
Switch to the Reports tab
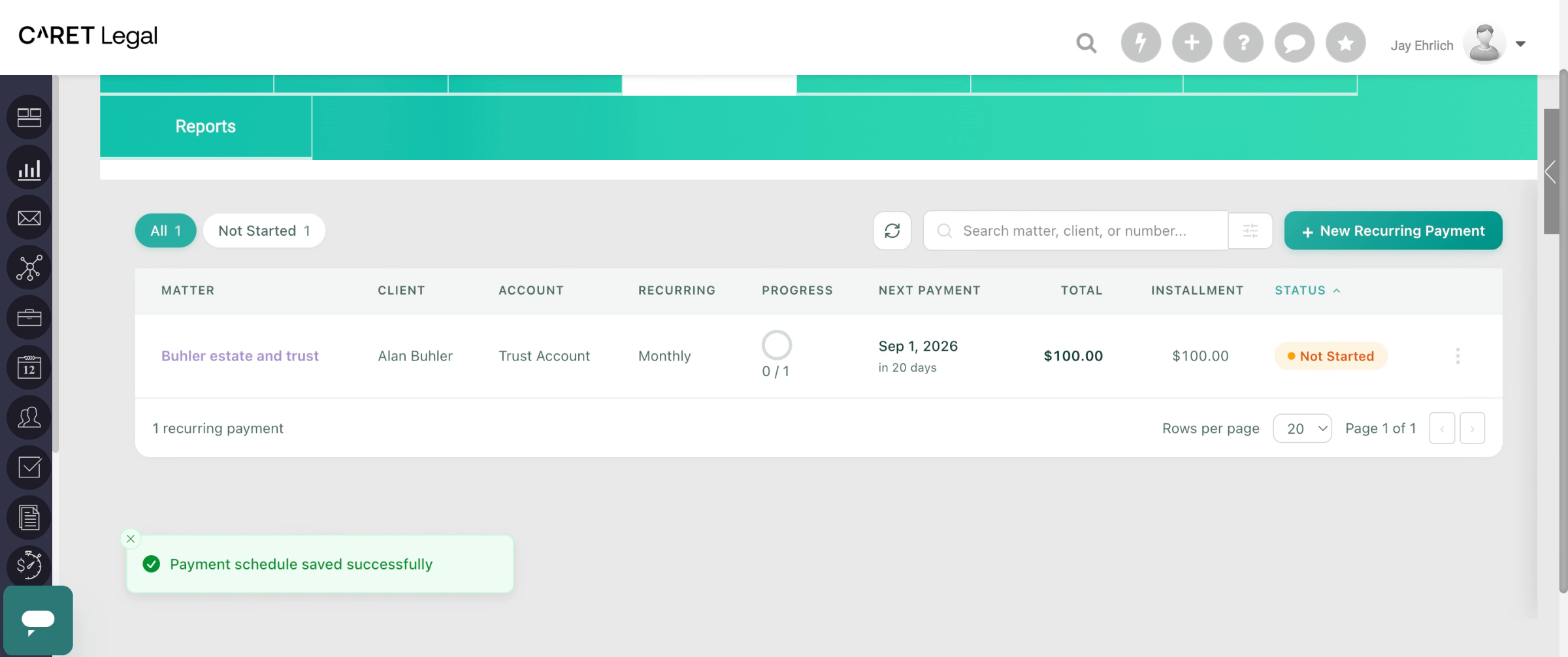pos(206,127)
